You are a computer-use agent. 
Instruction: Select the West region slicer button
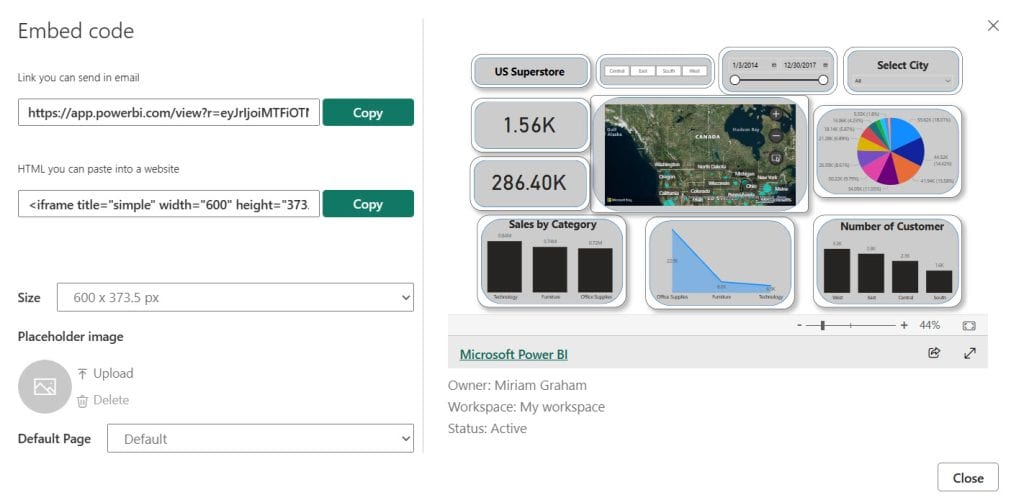(x=694, y=71)
